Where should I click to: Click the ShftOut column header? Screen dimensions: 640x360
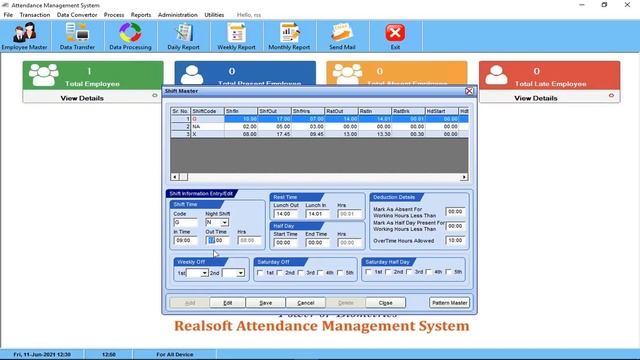pyautogui.click(x=274, y=111)
